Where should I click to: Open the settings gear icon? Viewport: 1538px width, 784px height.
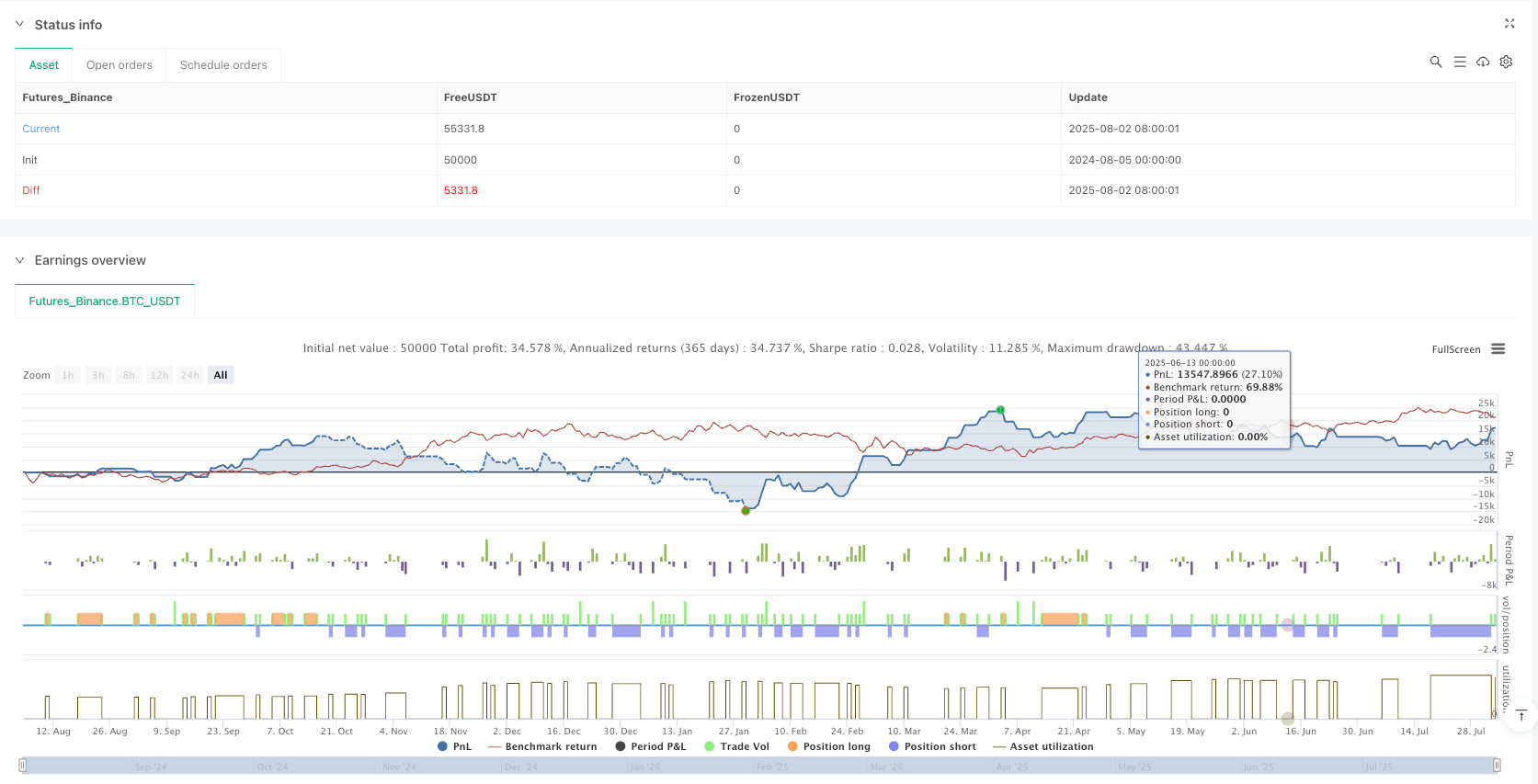[1506, 62]
